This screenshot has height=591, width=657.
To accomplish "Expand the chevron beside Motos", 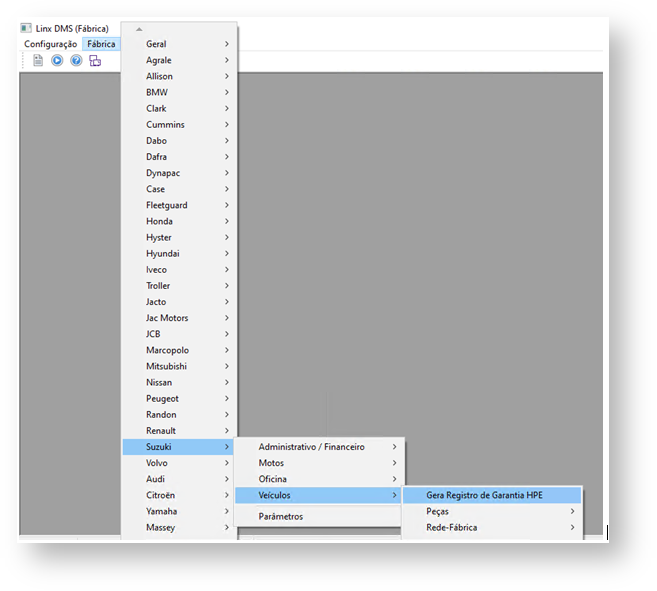I will pos(394,463).
